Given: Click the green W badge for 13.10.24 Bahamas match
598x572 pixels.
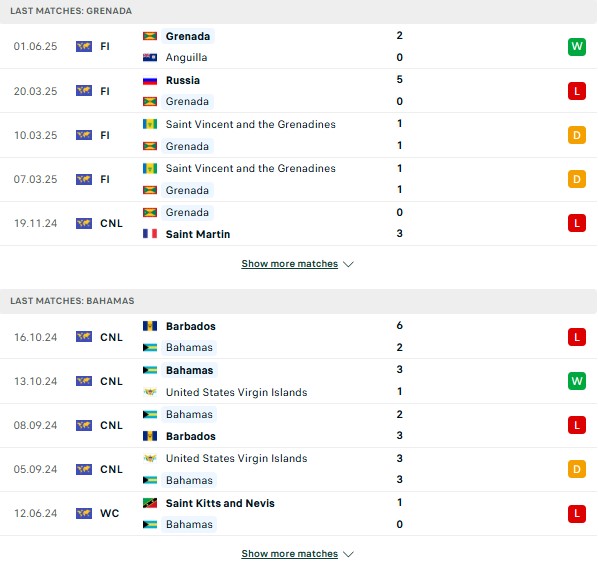Looking at the screenshot, I should click(x=576, y=381).
